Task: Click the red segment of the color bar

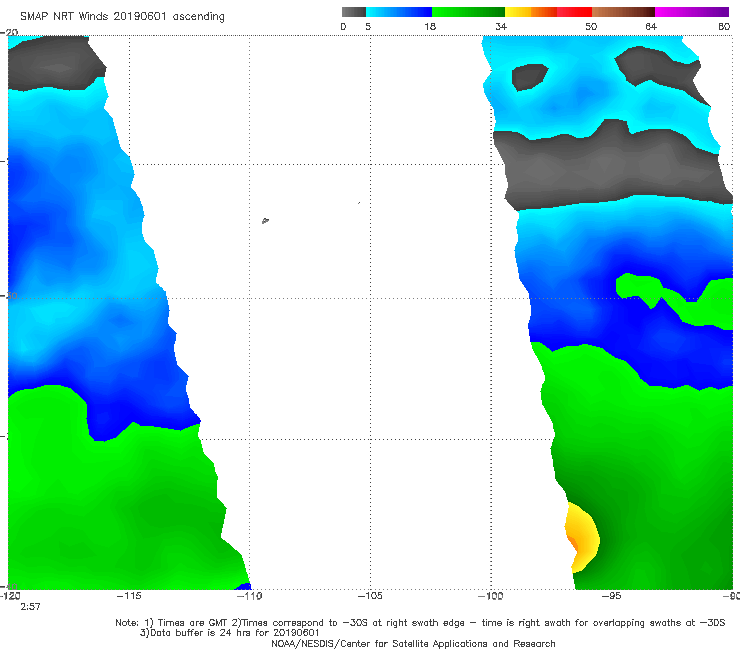Action: pos(574,12)
